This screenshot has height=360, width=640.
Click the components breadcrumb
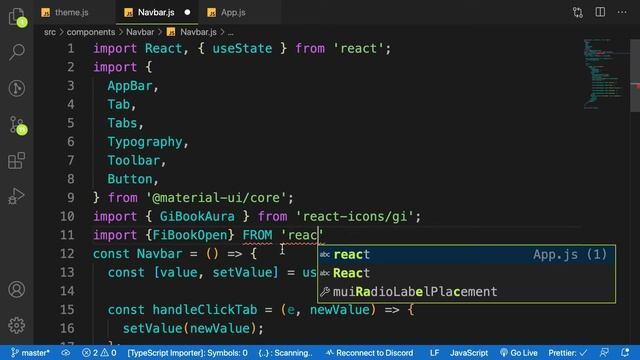click(x=91, y=32)
